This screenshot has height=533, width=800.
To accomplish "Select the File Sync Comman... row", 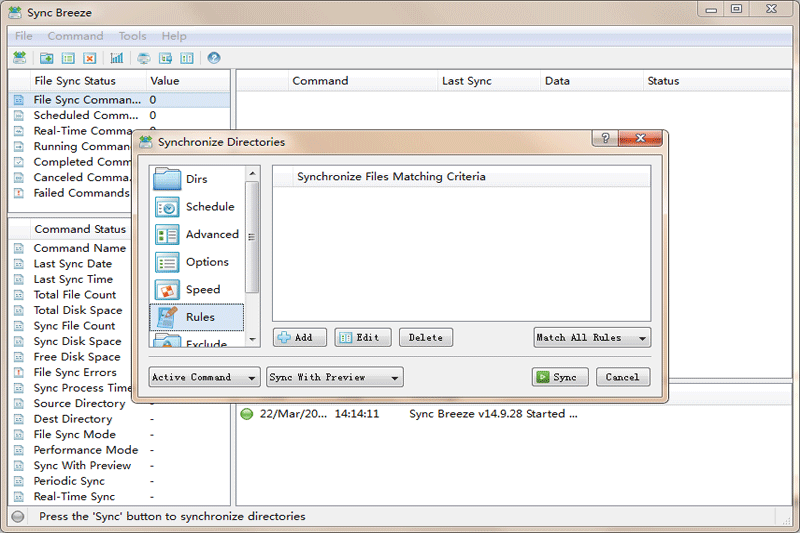I will pyautogui.click(x=119, y=100).
